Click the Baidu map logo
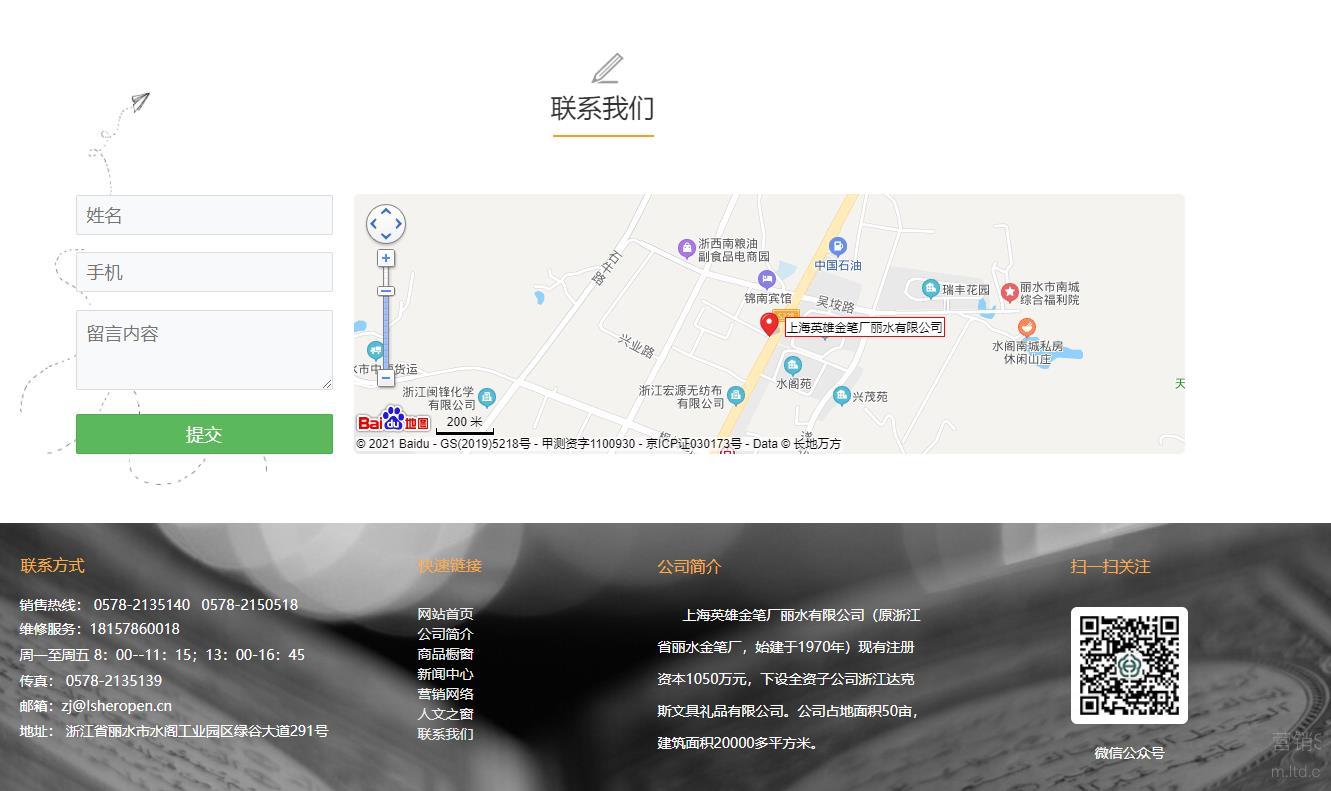1331x791 pixels. click(393, 420)
